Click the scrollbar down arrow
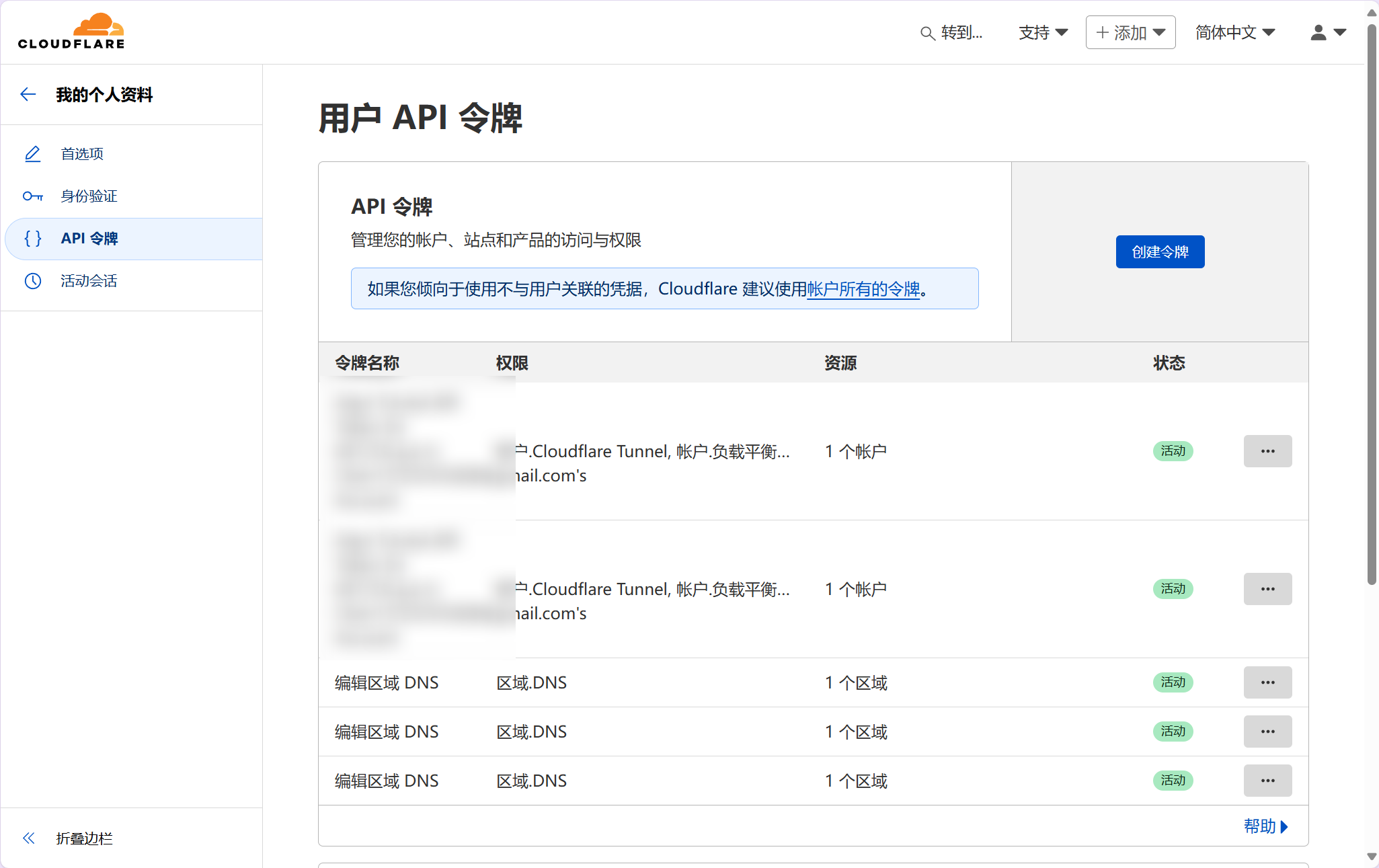This screenshot has width=1379, height=868. point(1372,857)
